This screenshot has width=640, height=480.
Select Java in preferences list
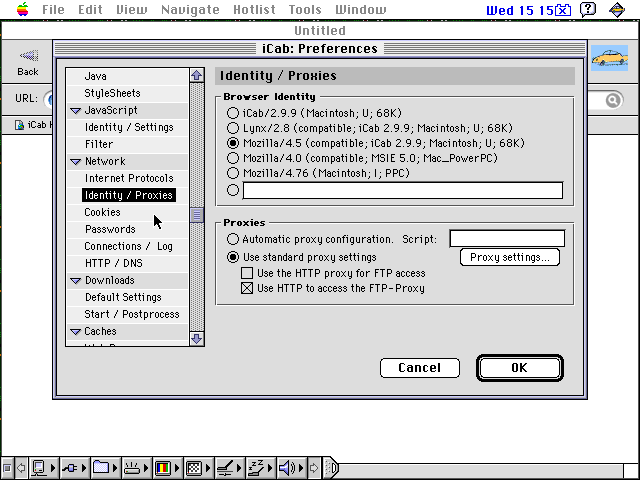point(96,76)
